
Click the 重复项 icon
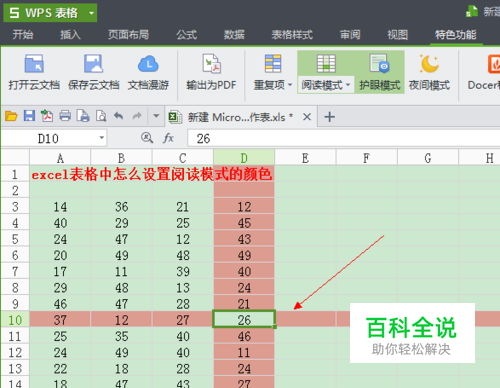[272, 63]
